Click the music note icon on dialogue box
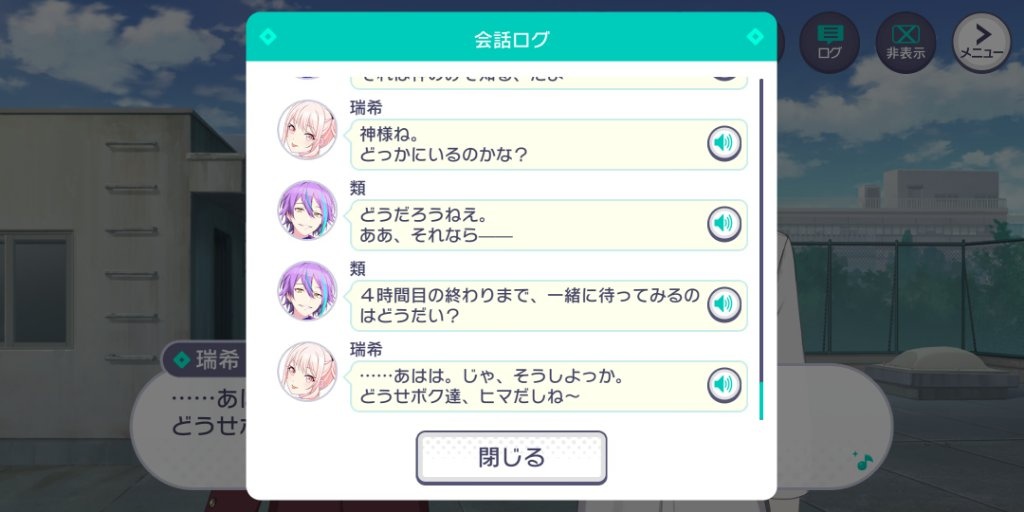 (863, 460)
